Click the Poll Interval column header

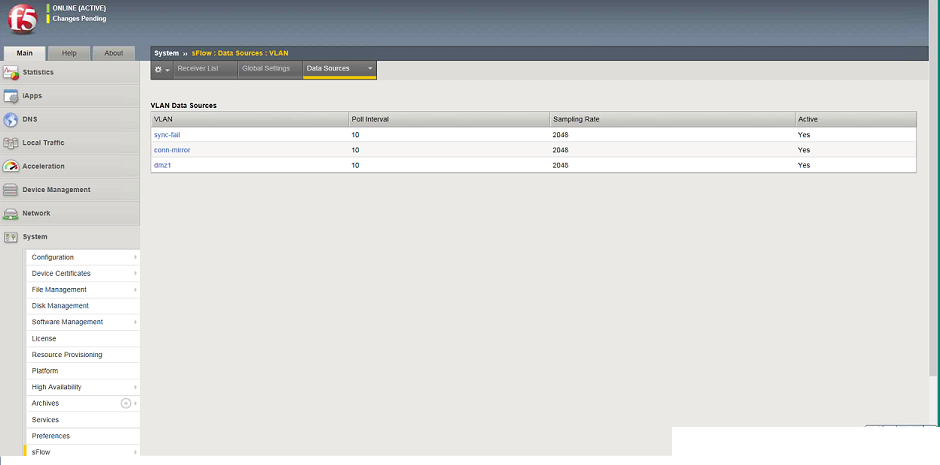[x=448, y=119]
